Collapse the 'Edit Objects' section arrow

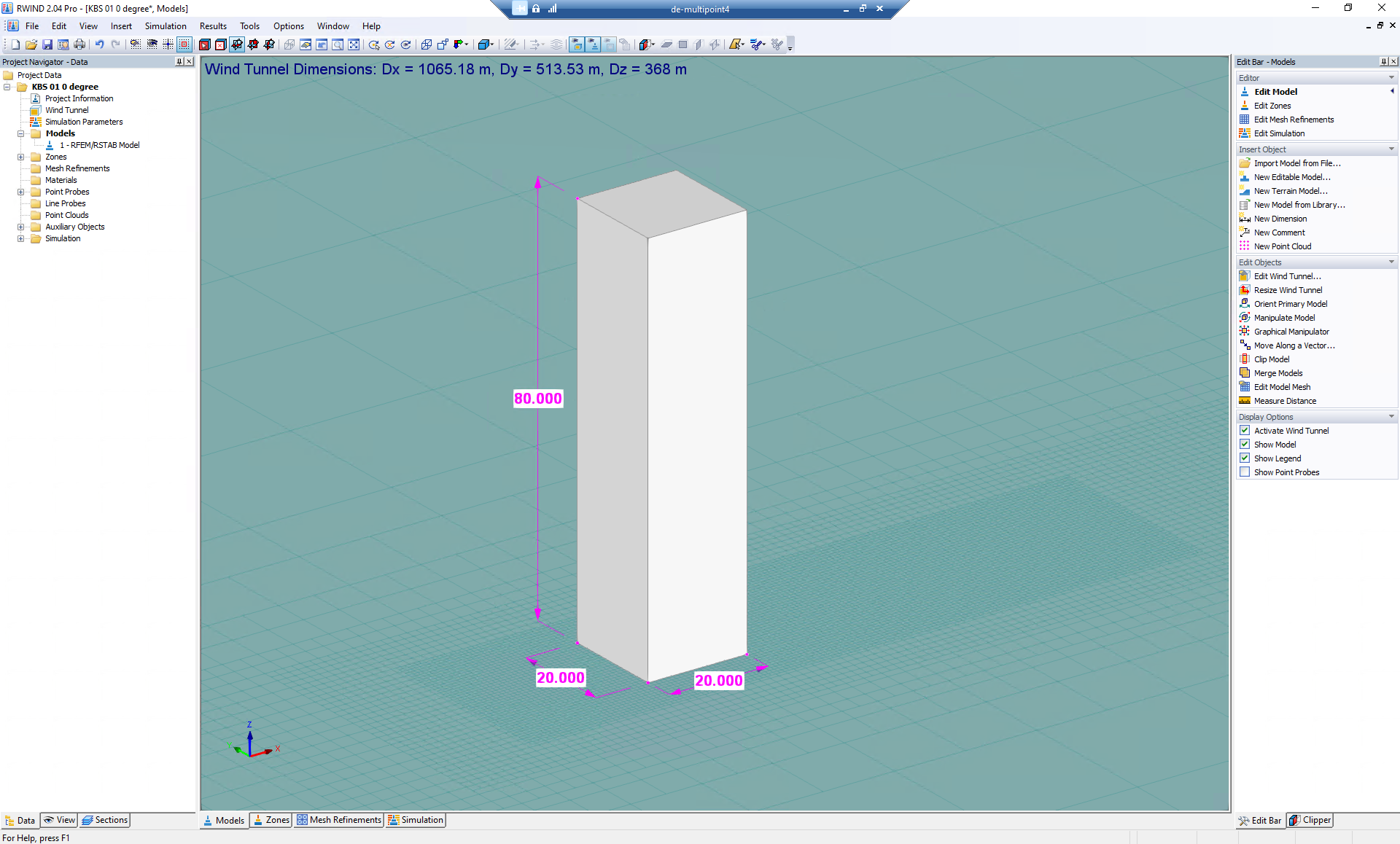[1391, 262]
